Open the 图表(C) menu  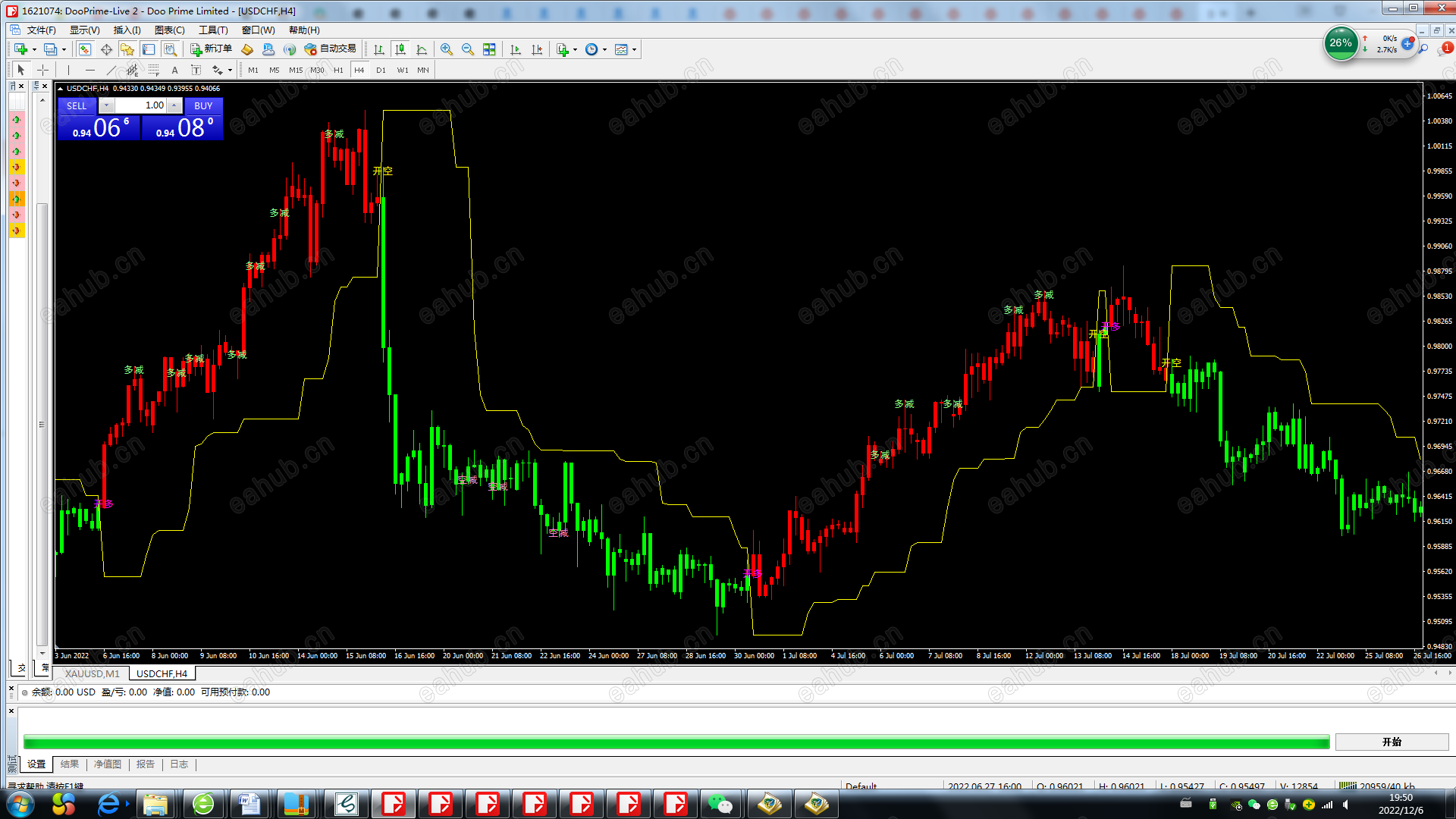point(169,30)
